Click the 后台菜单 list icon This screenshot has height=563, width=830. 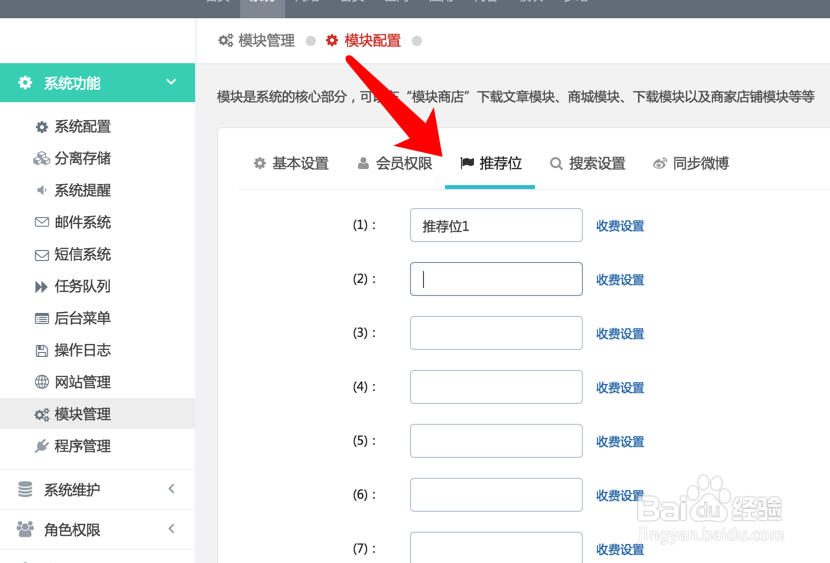click(x=42, y=319)
